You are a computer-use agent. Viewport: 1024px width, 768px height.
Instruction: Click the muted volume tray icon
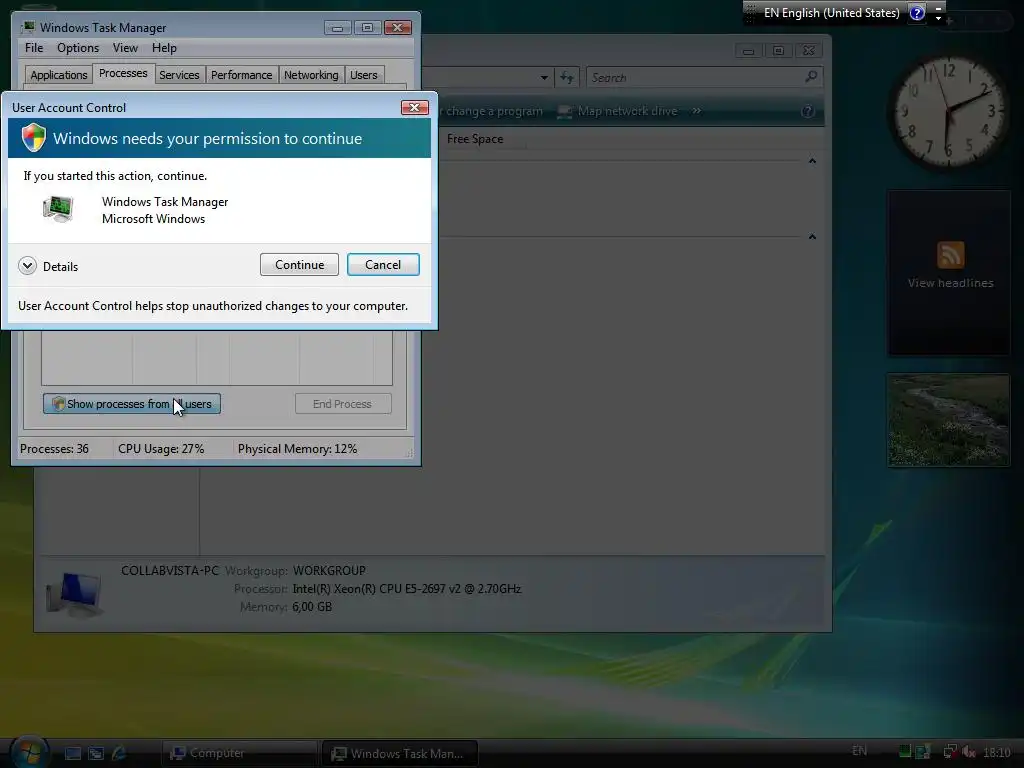point(968,752)
